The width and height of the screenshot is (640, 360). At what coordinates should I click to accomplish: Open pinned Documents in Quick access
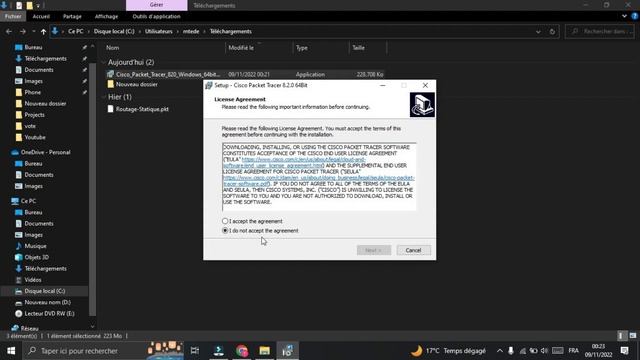39,70
